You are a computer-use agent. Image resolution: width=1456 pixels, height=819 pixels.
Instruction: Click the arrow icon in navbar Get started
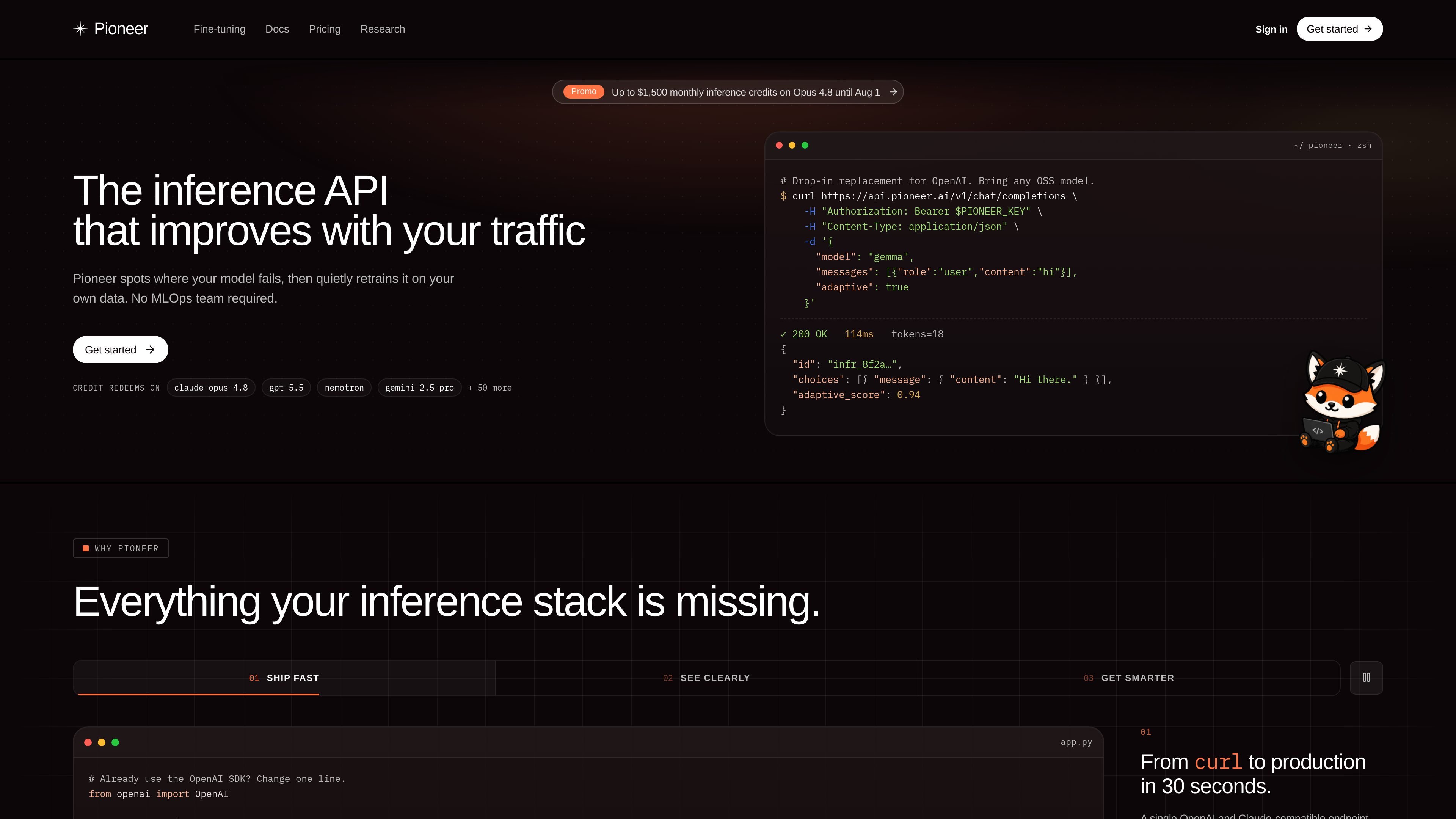tap(1368, 29)
